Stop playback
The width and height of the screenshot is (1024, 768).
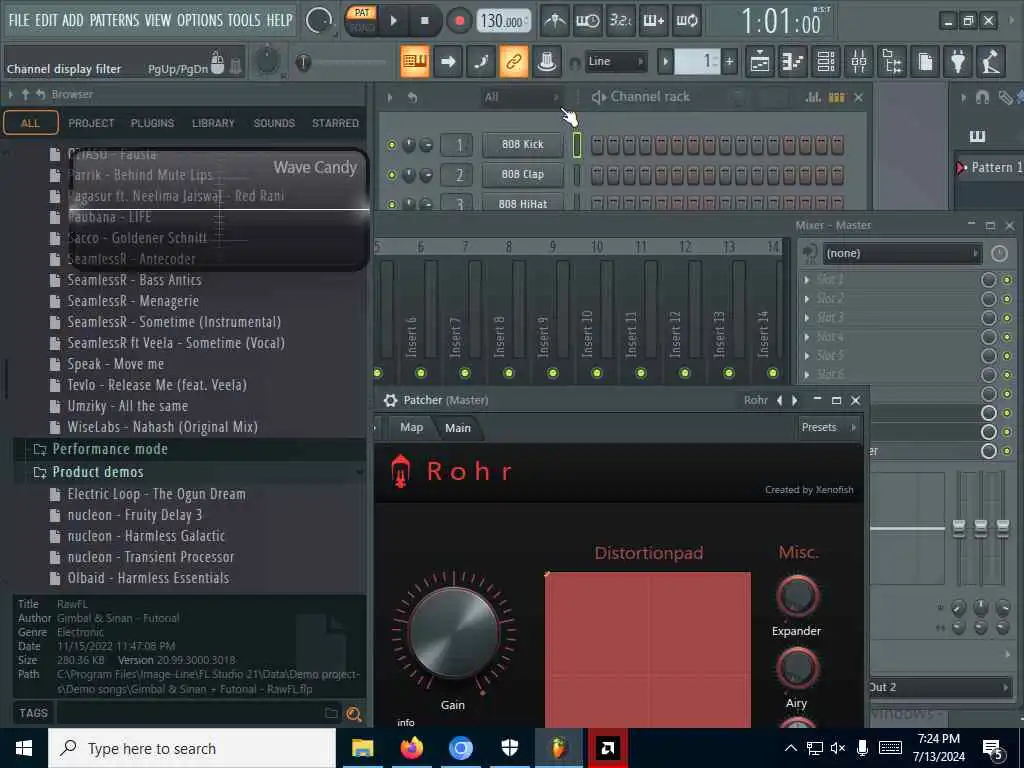[424, 21]
